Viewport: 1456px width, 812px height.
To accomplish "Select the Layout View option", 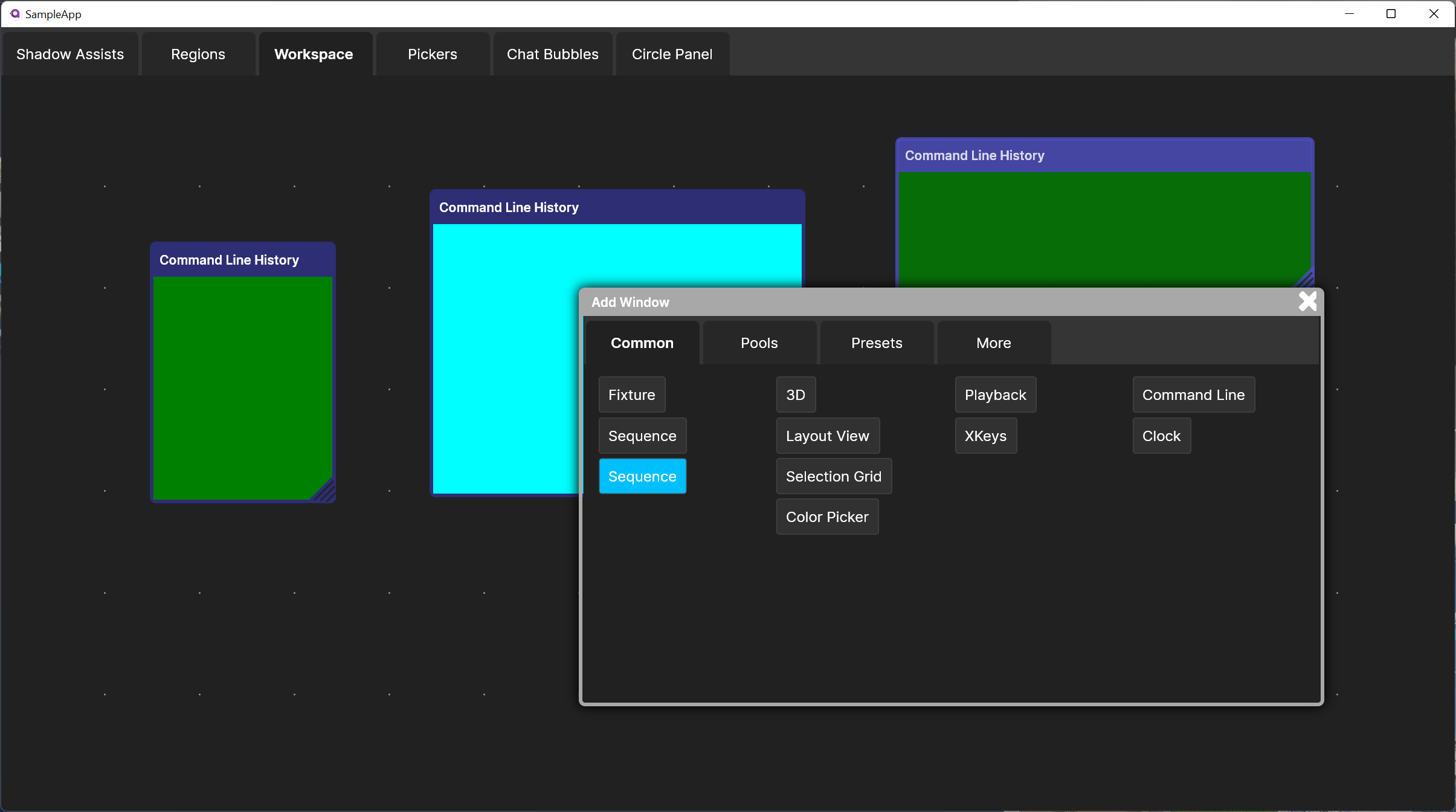I will coord(828,436).
